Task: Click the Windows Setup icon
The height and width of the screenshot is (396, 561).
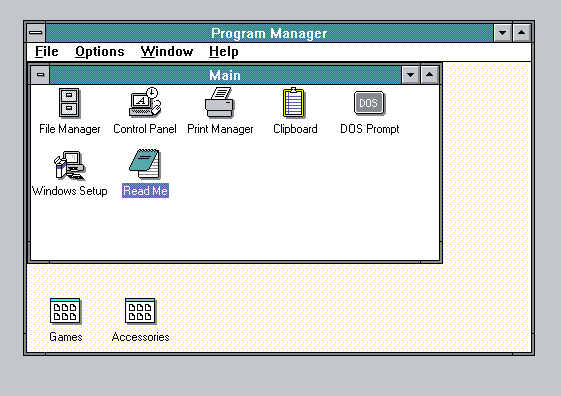Action: [x=69, y=165]
